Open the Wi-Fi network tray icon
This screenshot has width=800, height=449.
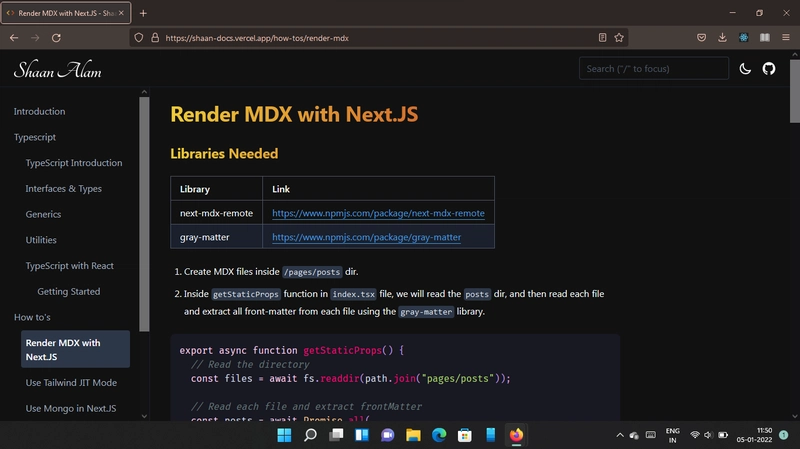[x=694, y=435]
